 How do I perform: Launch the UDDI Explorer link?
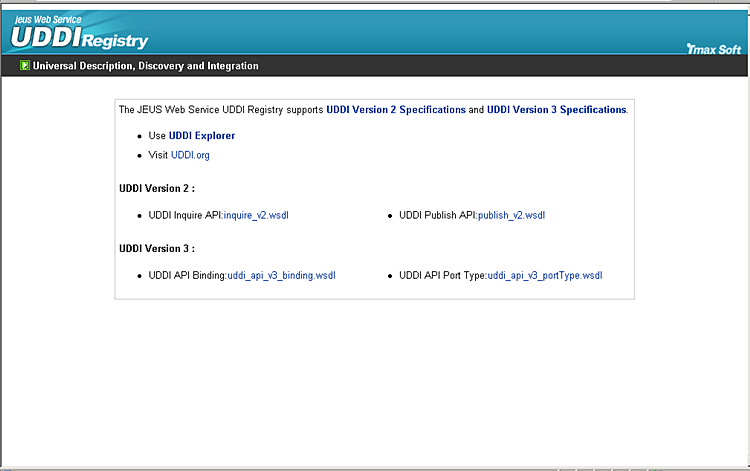(x=202, y=135)
